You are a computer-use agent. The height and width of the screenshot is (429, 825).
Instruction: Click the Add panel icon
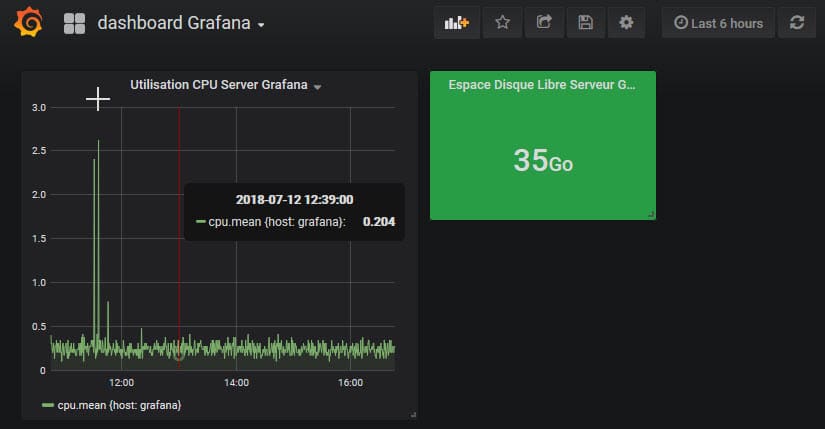coord(457,23)
